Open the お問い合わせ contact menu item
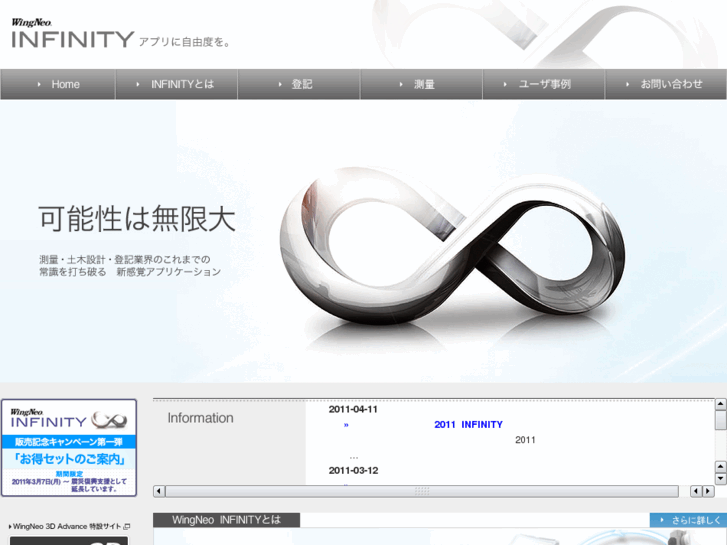Image resolution: width=727 pixels, height=545 pixels. (x=666, y=84)
